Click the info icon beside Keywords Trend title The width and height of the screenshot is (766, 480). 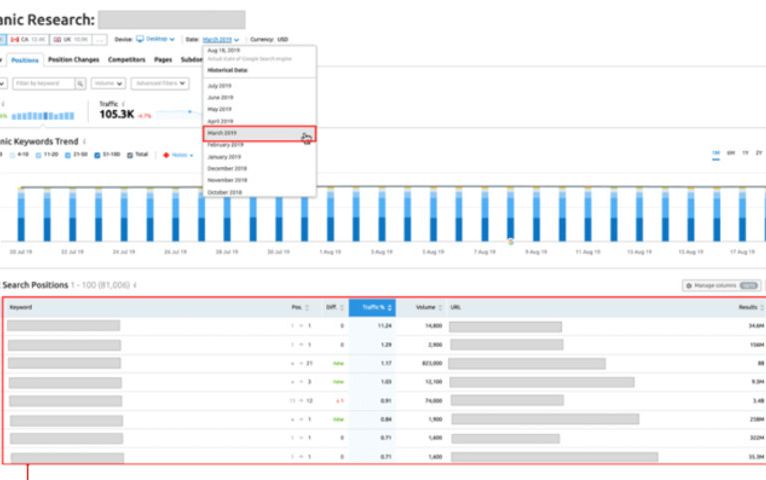84,142
